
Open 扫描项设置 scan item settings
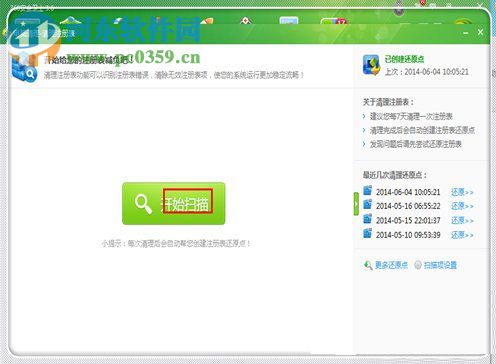[440, 265]
